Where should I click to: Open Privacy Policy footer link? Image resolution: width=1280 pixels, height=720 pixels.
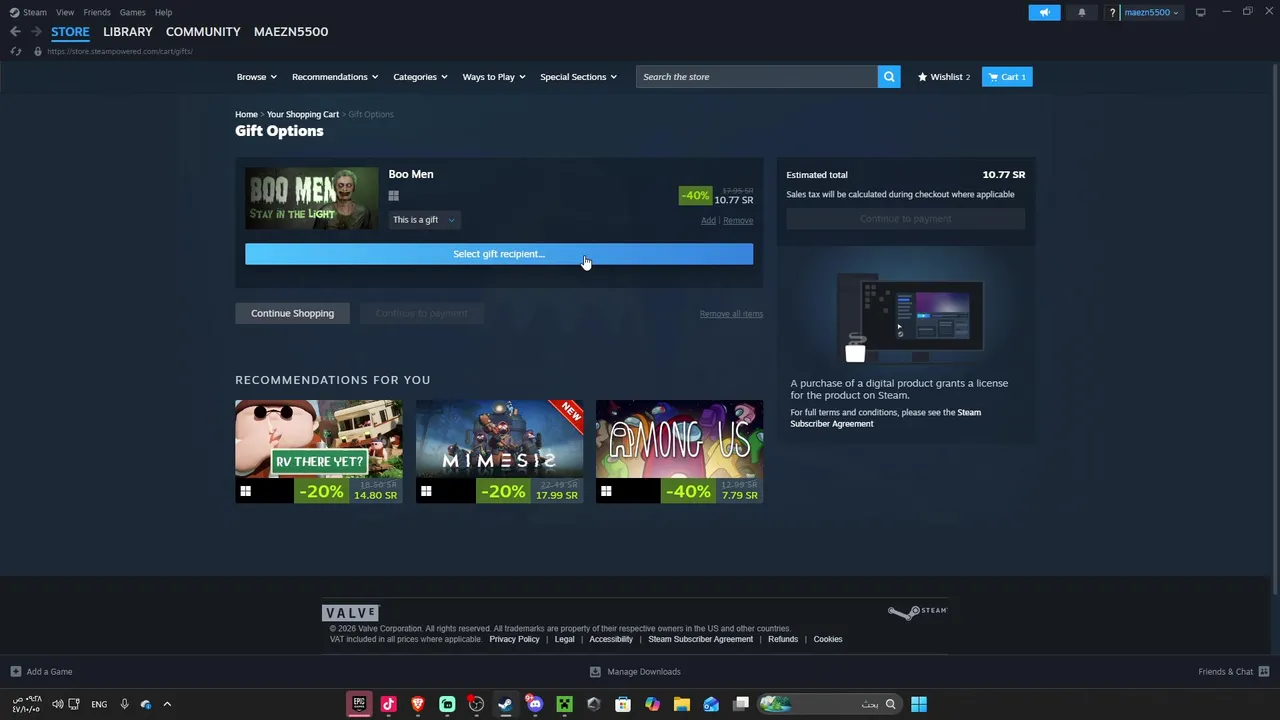(x=514, y=639)
